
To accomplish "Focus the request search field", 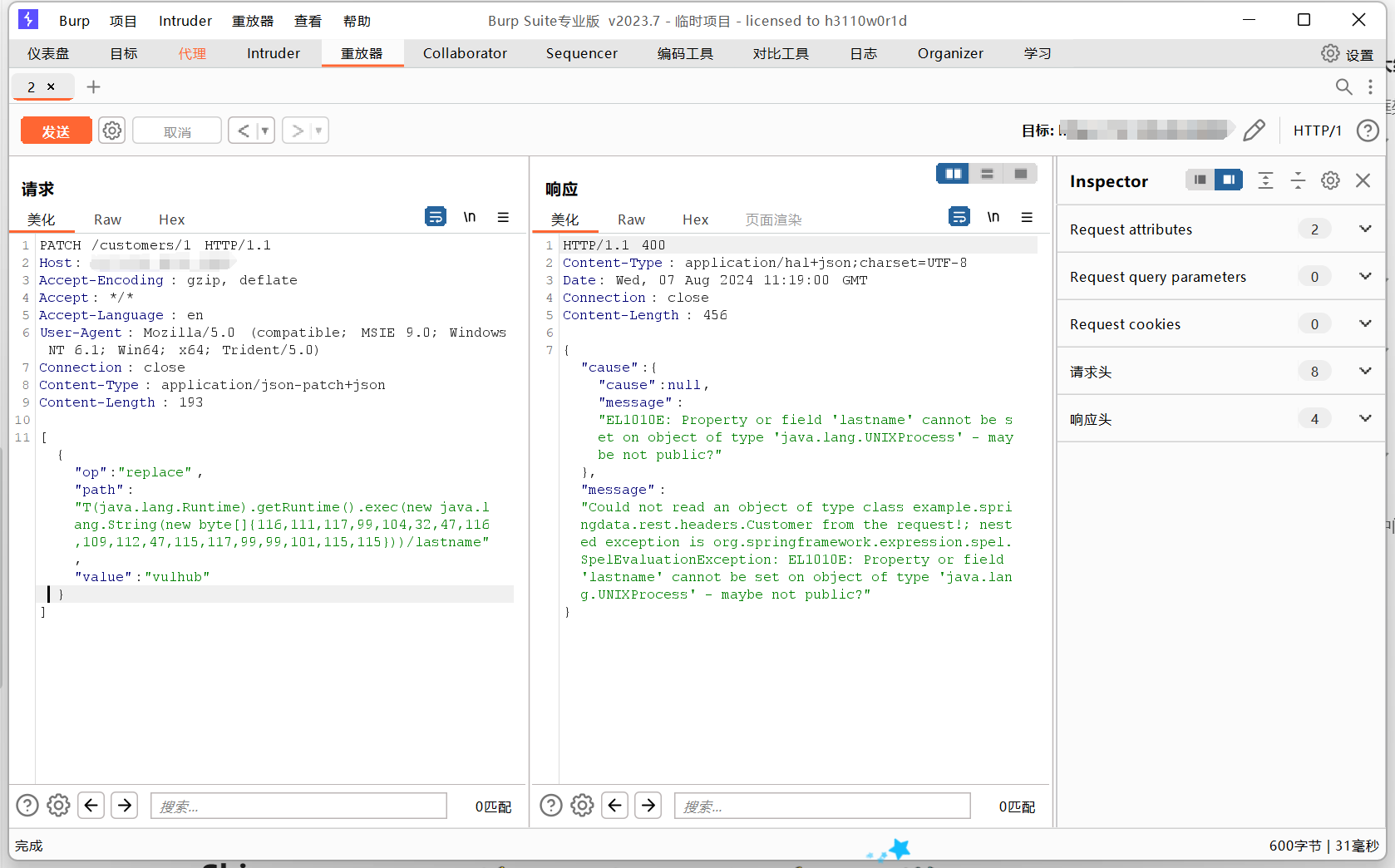I will coord(298,805).
